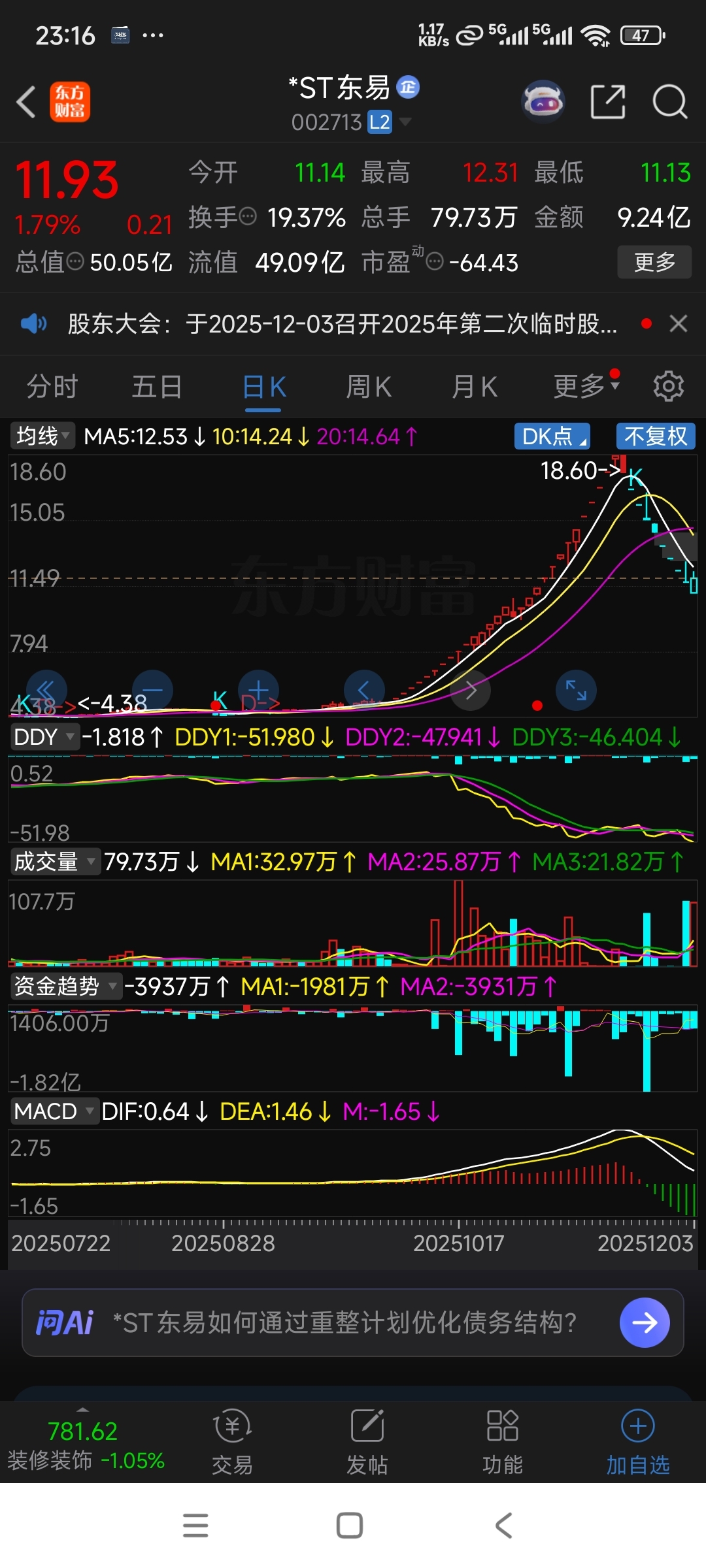The height and width of the screenshot is (1568, 706).
Task: Tap the right-arrow chart button
Action: 471,690
